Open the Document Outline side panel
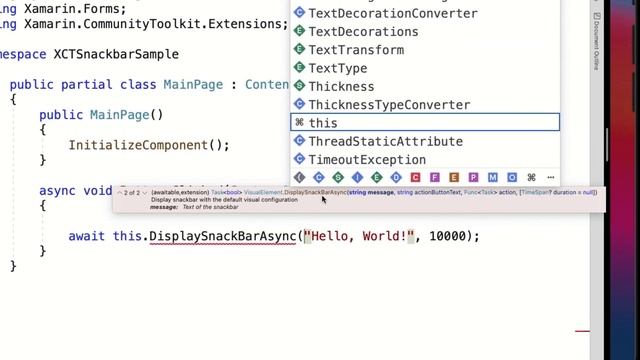 click(596, 42)
